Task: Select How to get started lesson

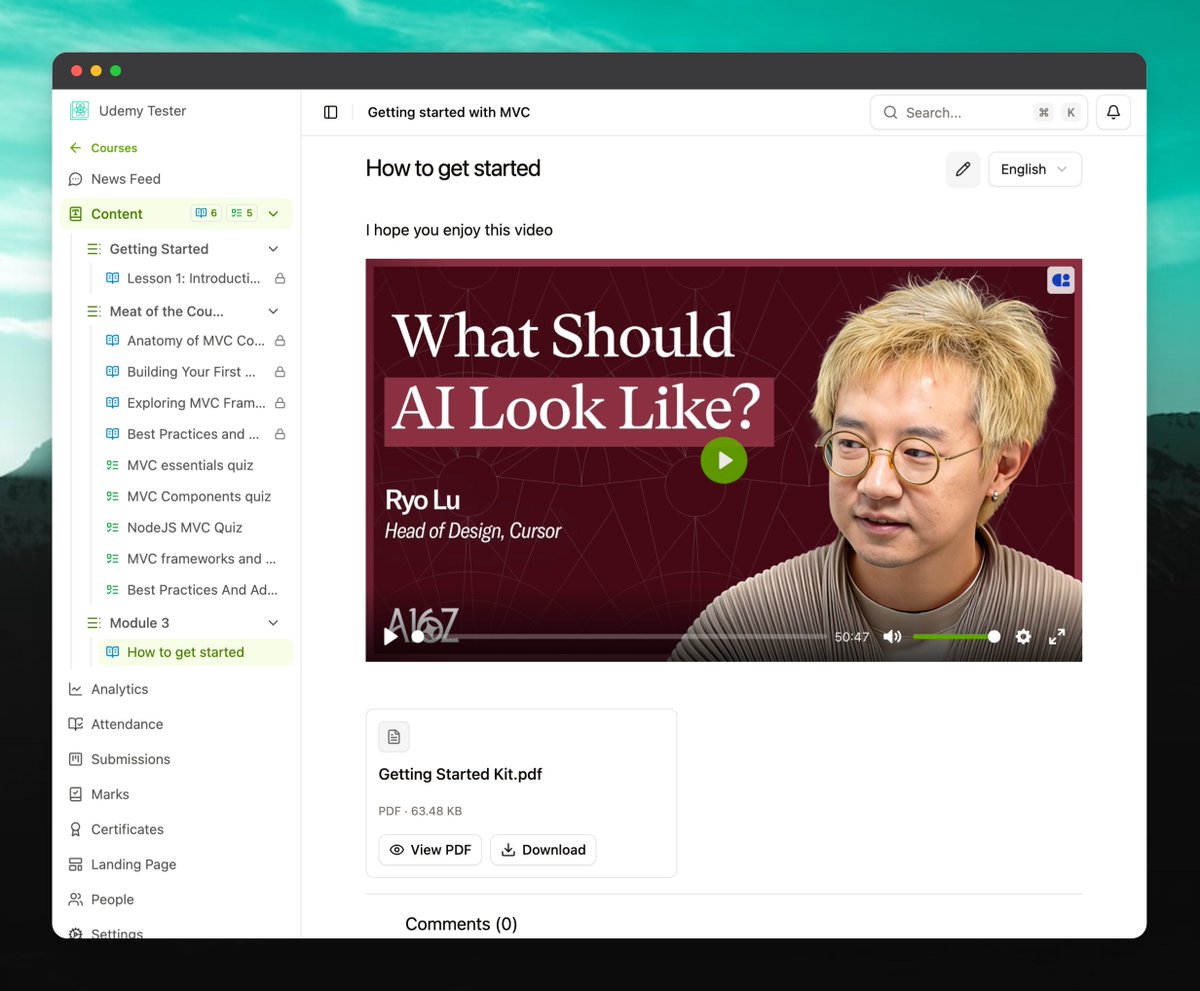Action: click(x=196, y=652)
